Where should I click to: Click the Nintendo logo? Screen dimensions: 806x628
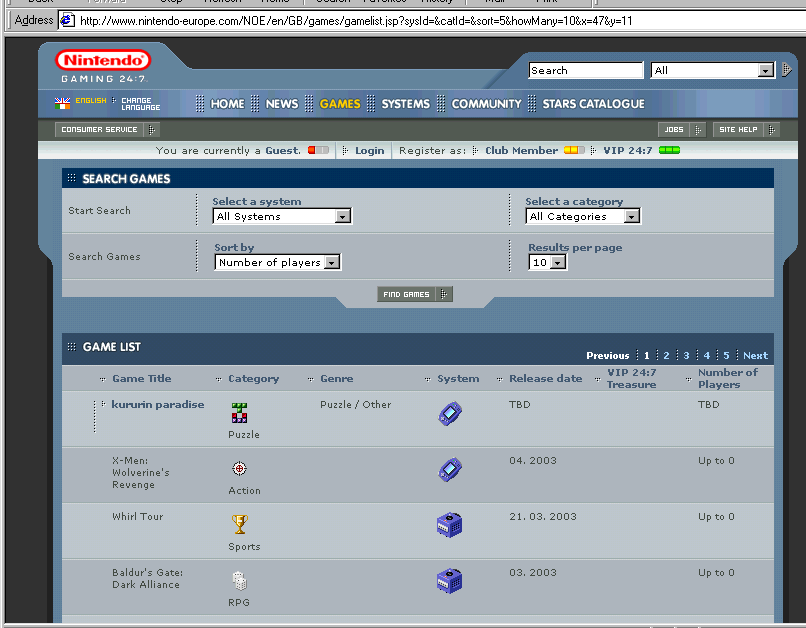[103, 60]
